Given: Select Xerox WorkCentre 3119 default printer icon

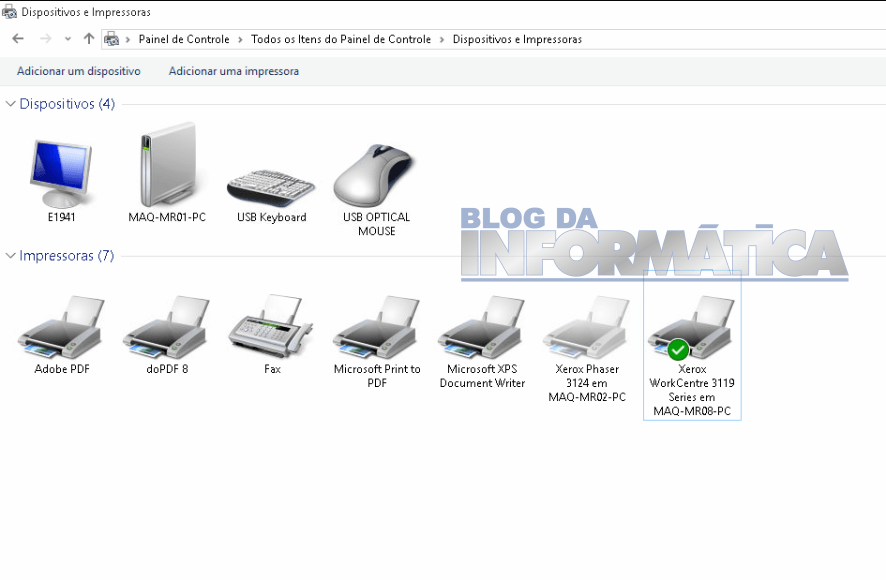Looking at the screenshot, I should tap(692, 327).
